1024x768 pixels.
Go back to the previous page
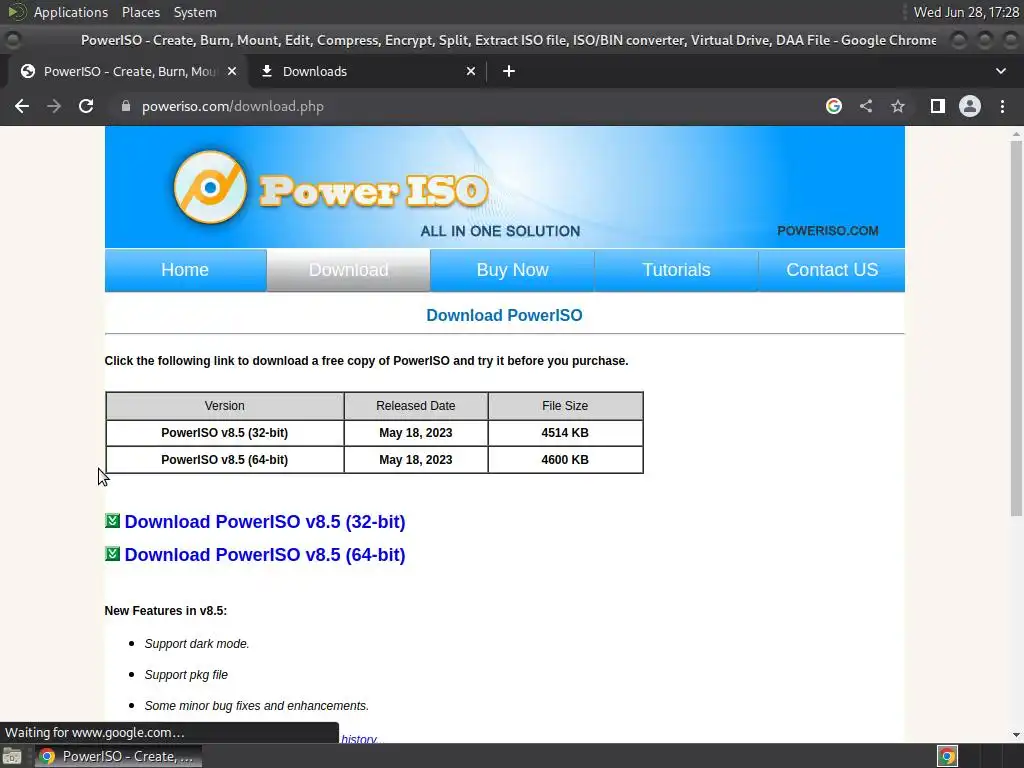coord(22,106)
